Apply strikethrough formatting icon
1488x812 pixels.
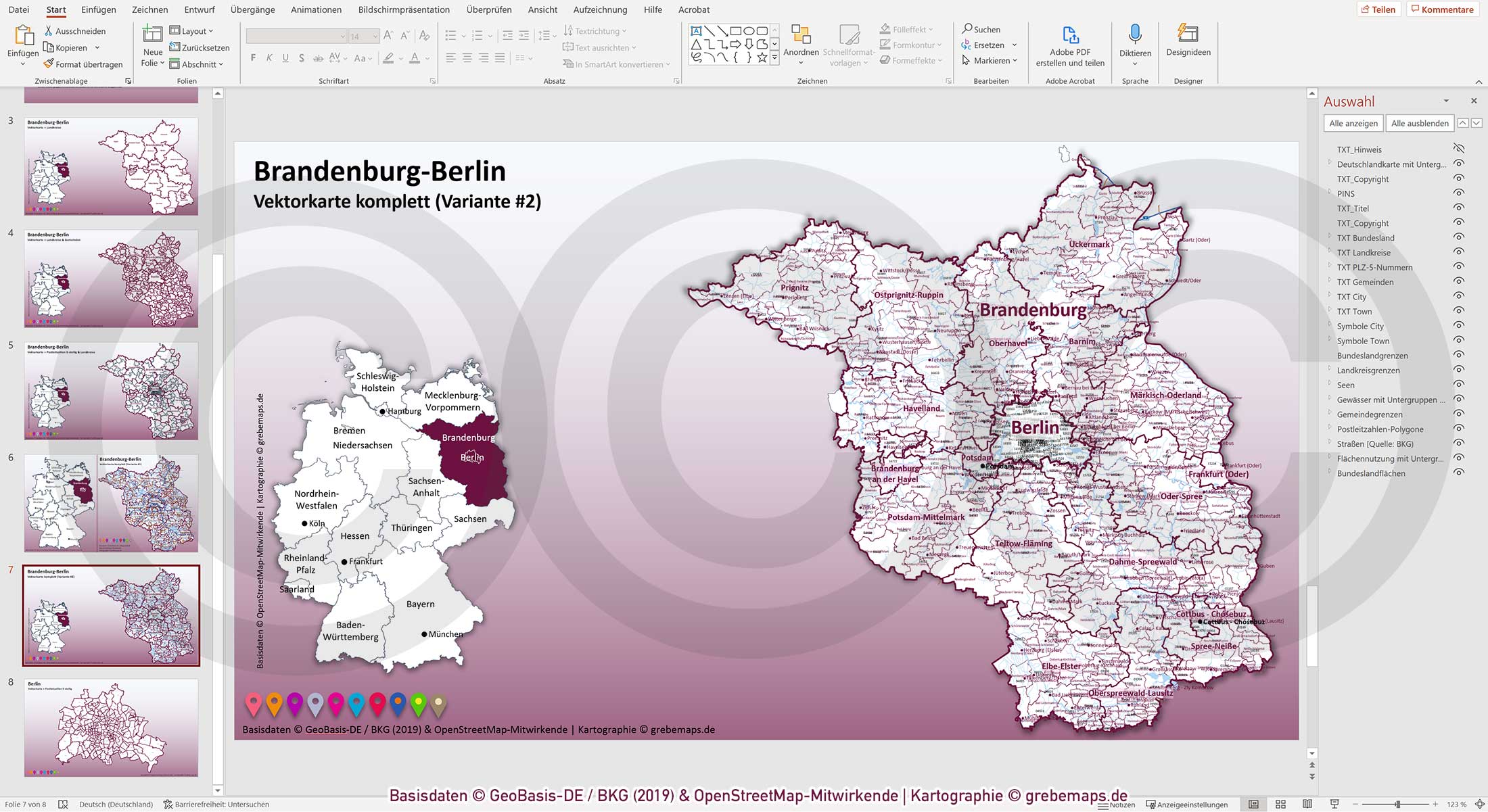(318, 58)
